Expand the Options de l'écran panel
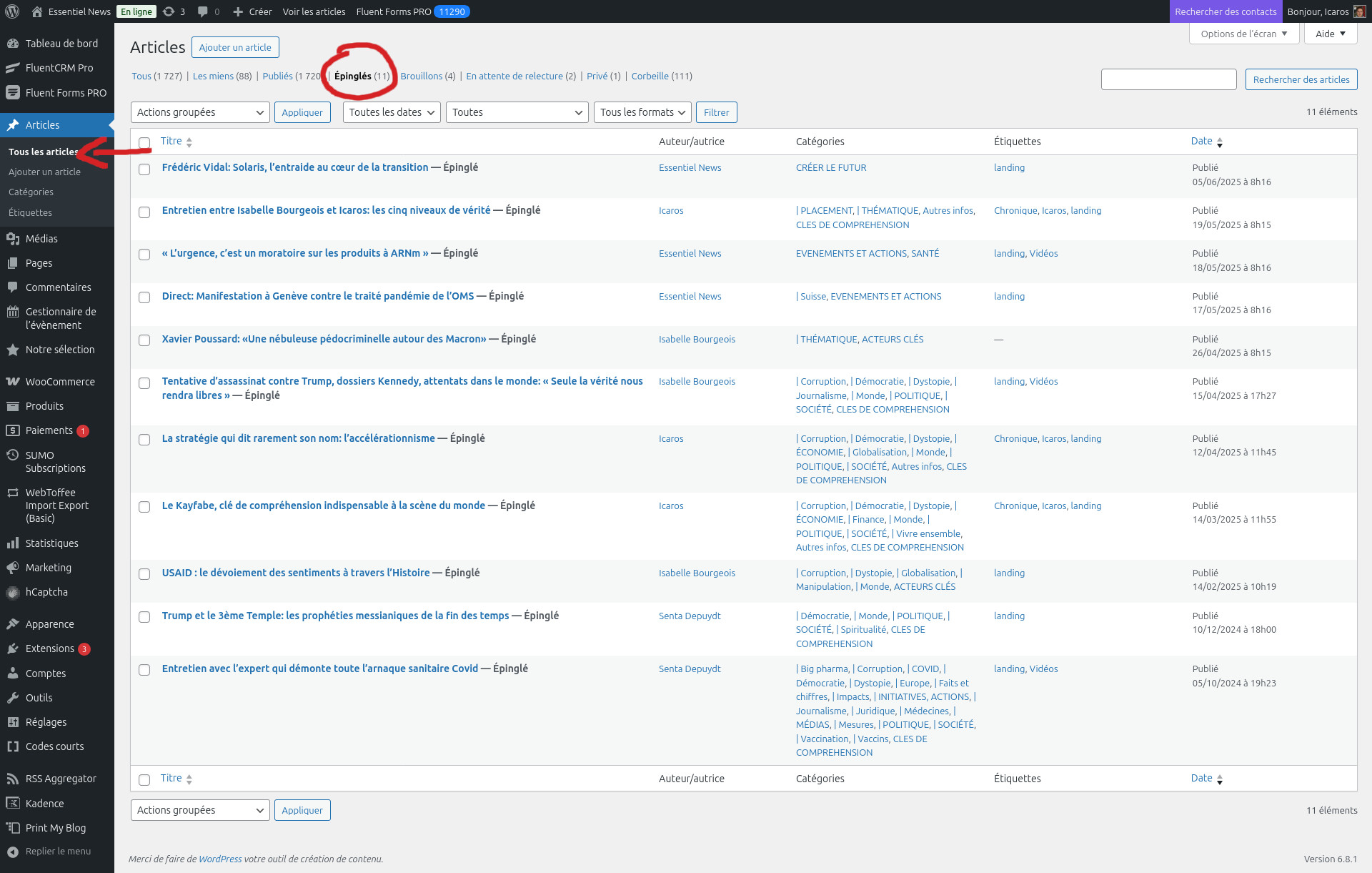 (1244, 34)
